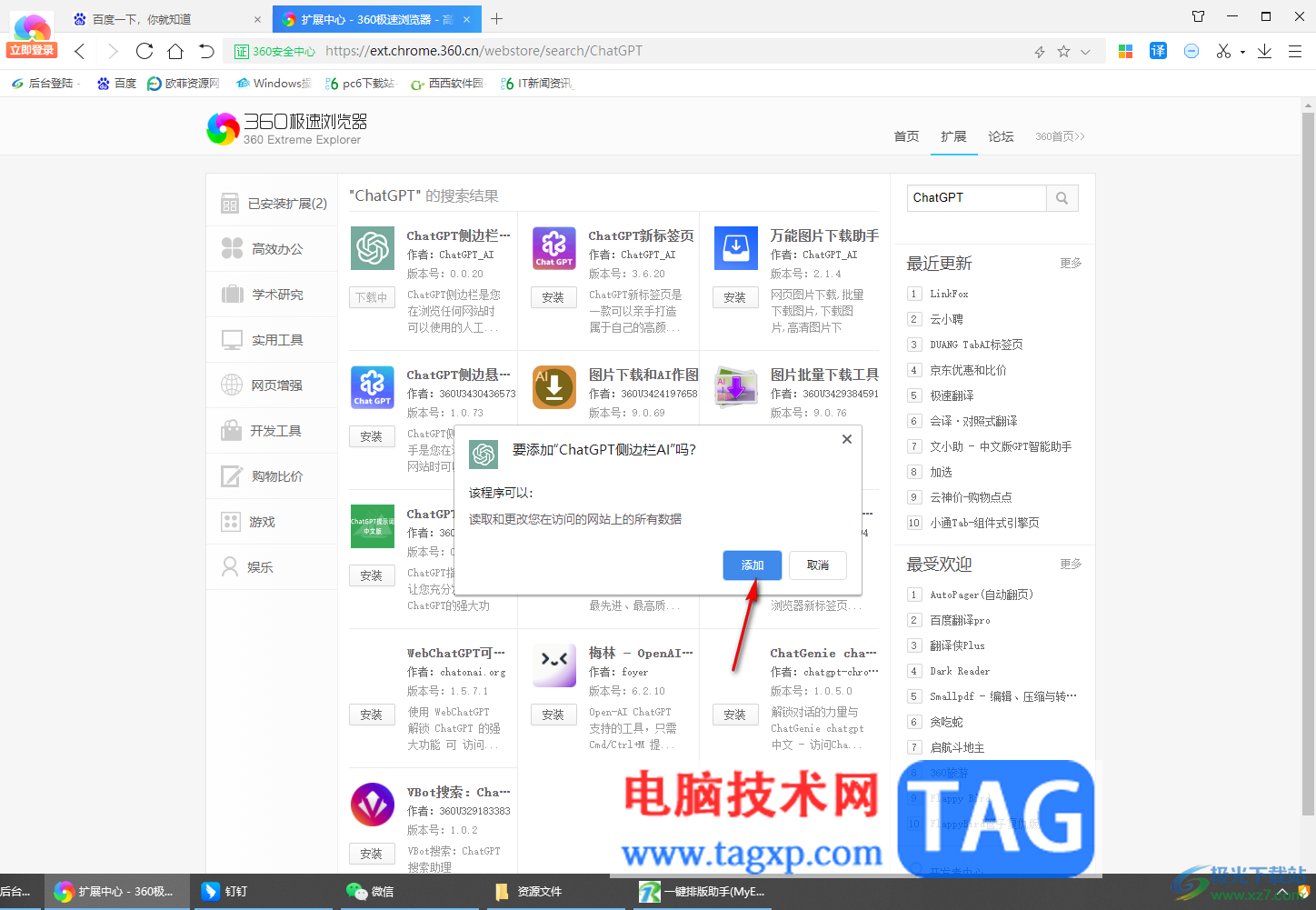Install the 万能图片下载助手 extension
1316x910 pixels.
click(735, 297)
